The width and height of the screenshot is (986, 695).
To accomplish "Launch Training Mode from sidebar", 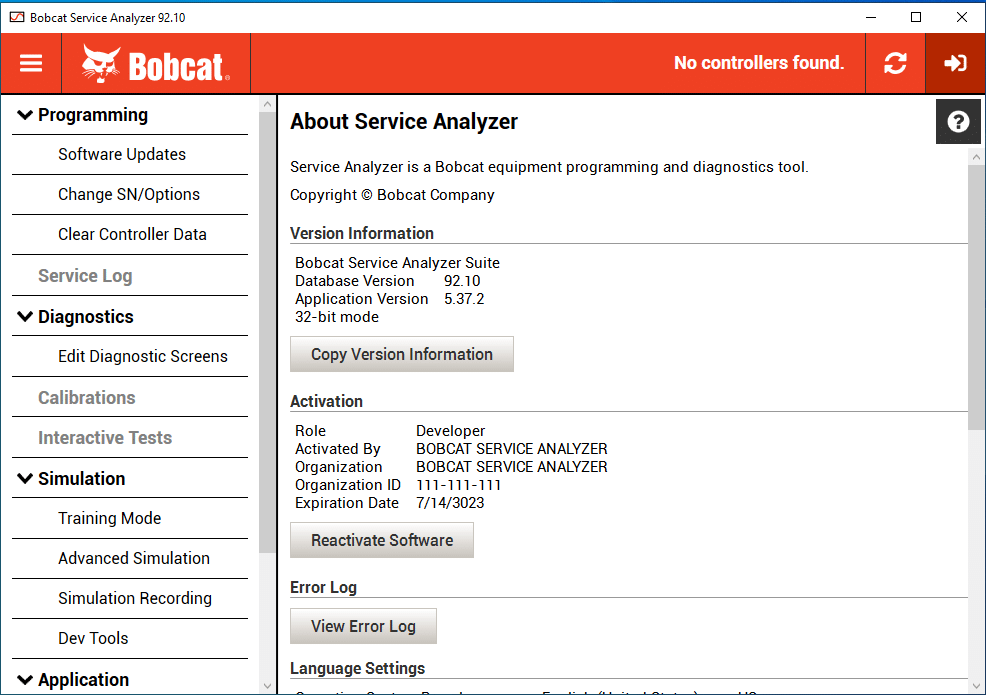I will tap(110, 519).
